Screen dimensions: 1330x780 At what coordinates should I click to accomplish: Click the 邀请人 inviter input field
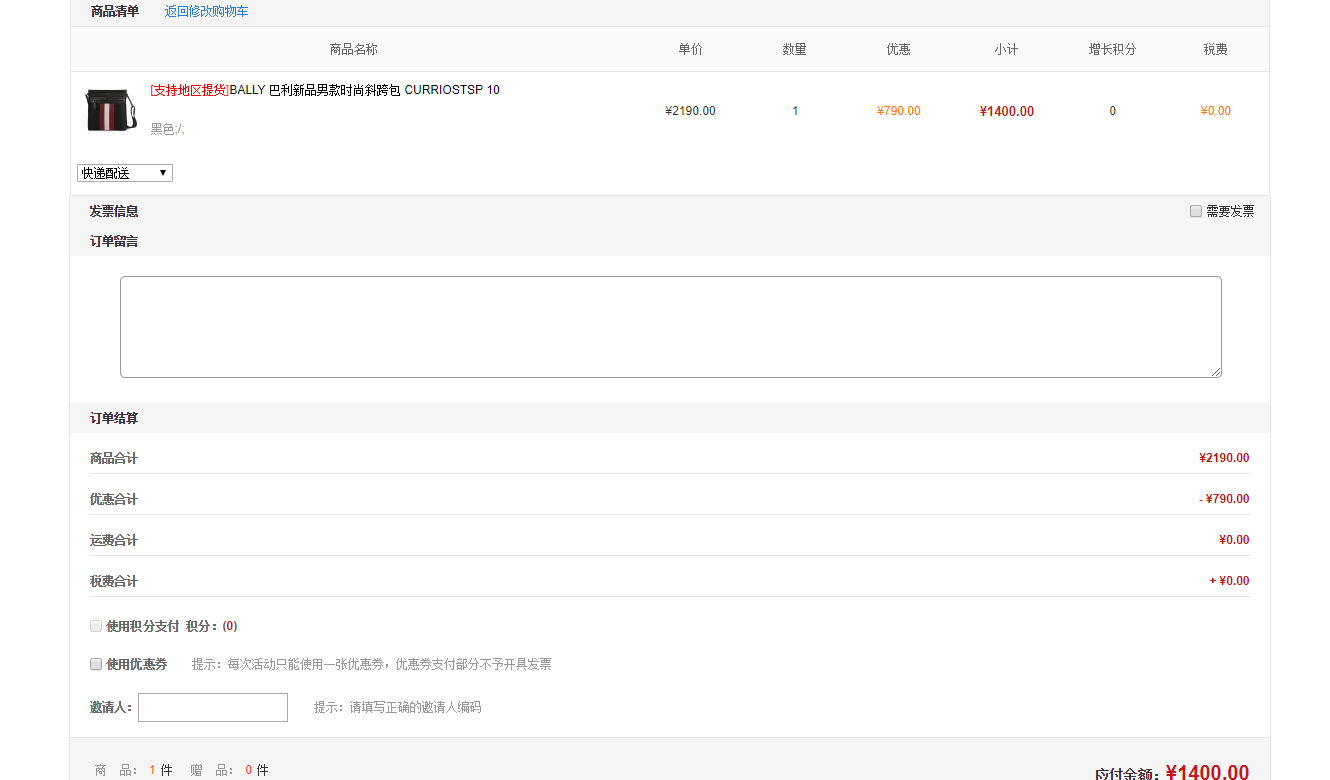(x=212, y=707)
